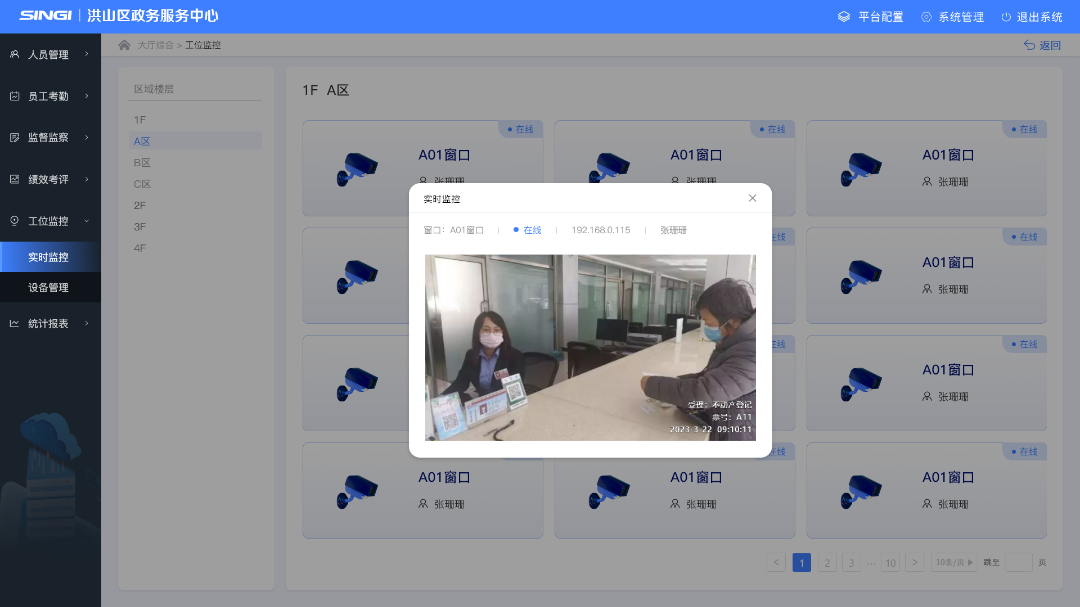Select the 工位监控 sidebar menu
This screenshot has height=607, width=1080.
(50, 221)
